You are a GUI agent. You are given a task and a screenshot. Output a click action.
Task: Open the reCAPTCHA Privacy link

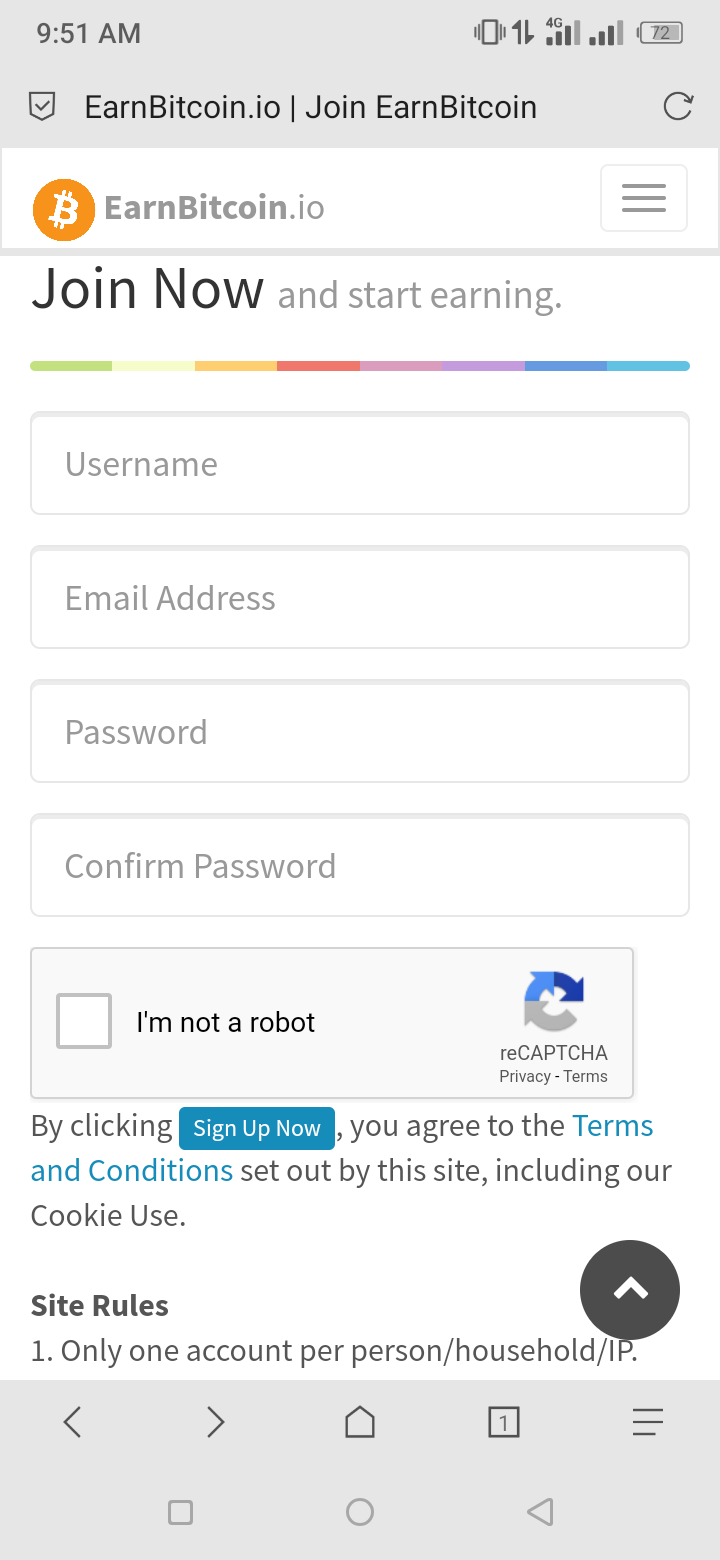point(525,1077)
